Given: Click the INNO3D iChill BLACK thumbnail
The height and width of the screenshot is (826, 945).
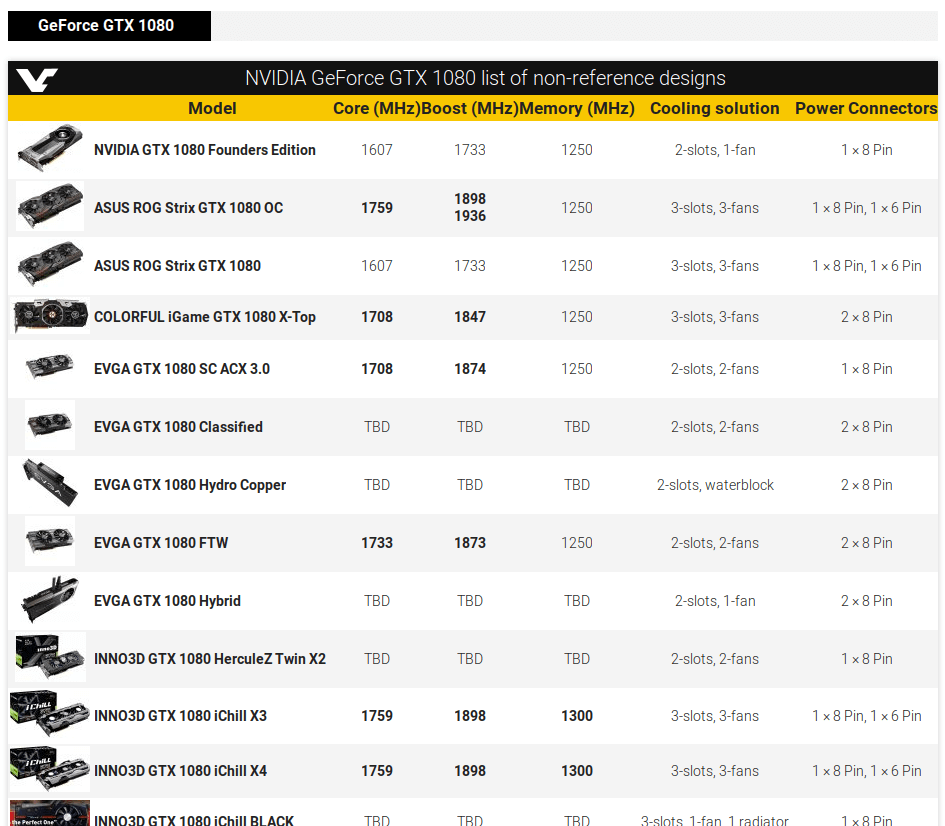Looking at the screenshot, I should click(50, 813).
